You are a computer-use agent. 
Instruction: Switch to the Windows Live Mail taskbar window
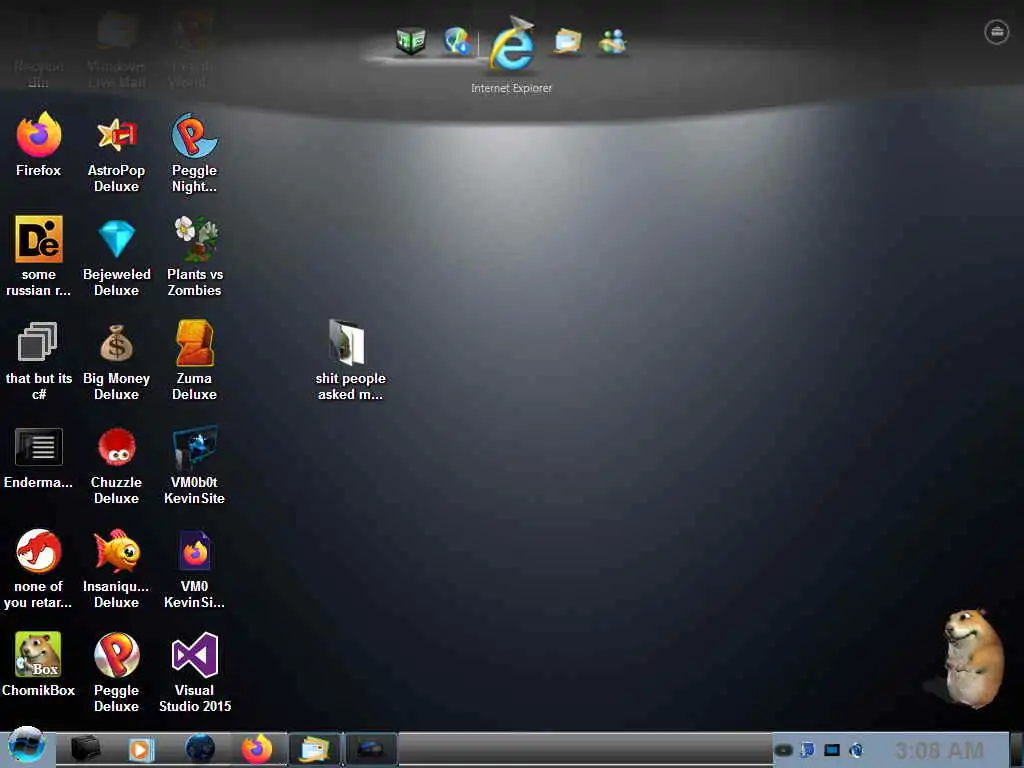[x=315, y=749]
